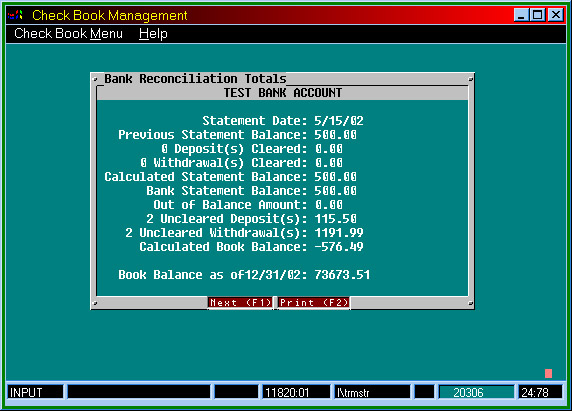Maximize the Check Book Management window
572x411 pixels.
[x=538, y=15]
